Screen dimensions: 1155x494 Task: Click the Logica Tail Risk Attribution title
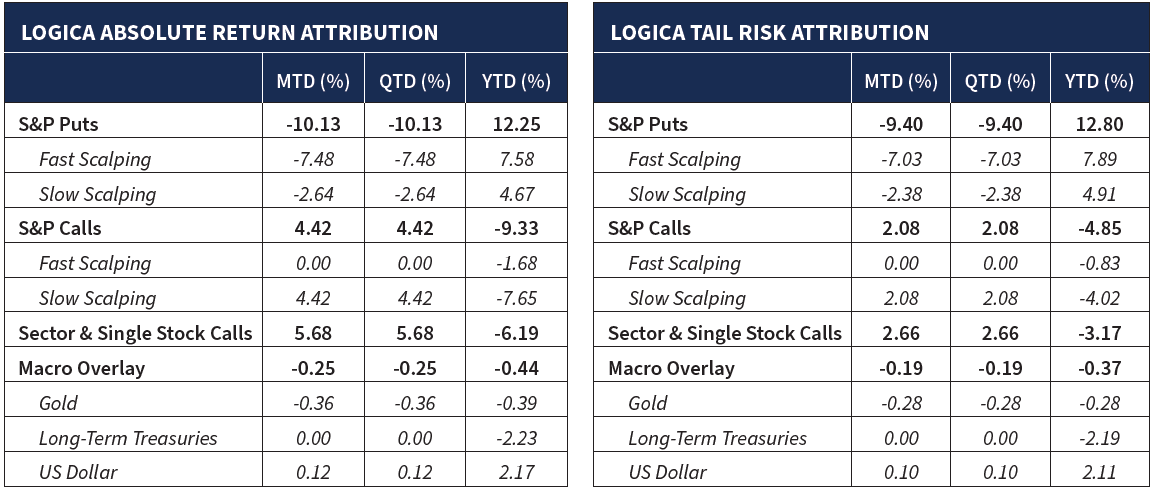tap(769, 32)
